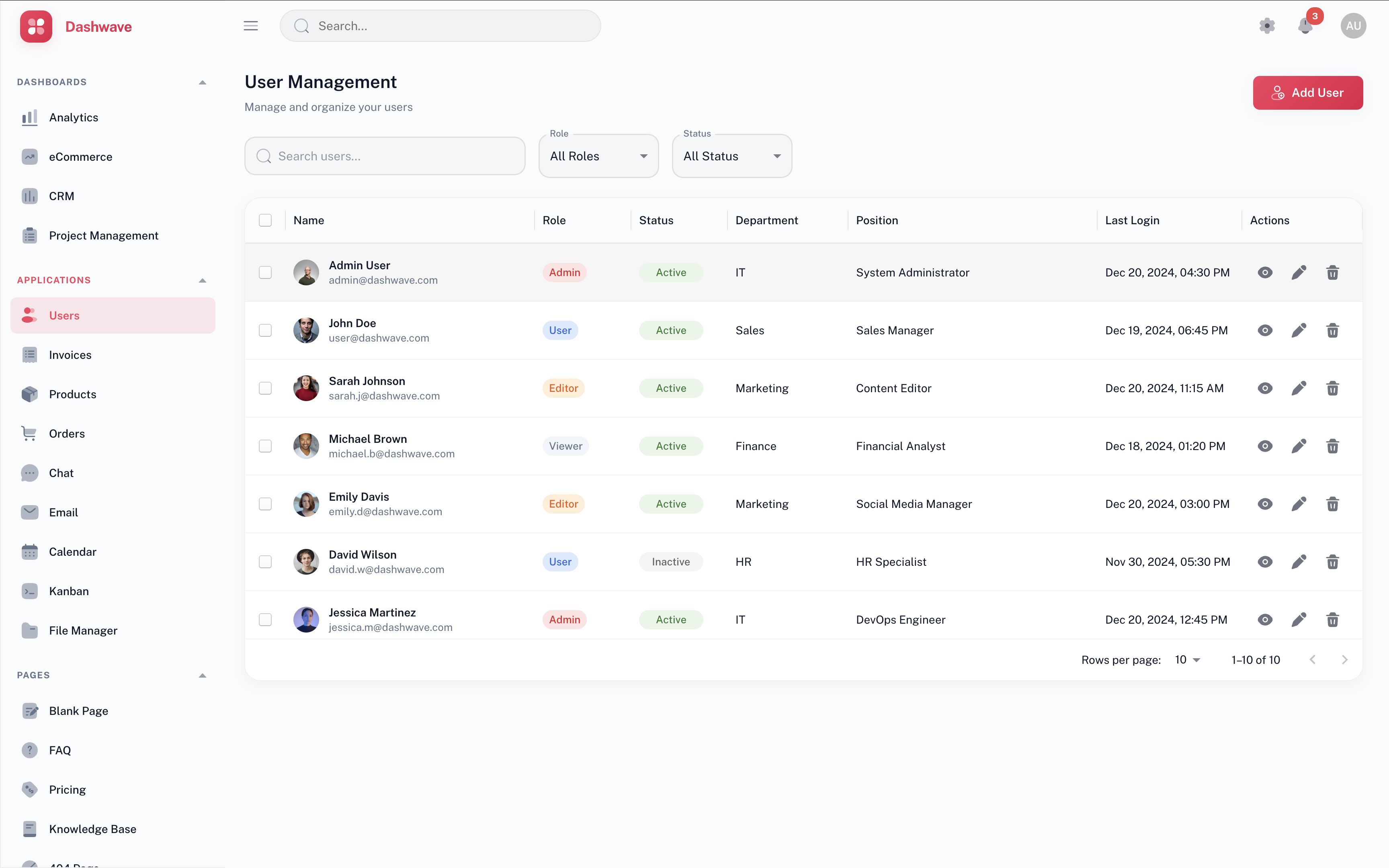Click the delete trash icon for John Doe
Image resolution: width=1389 pixels, height=868 pixels.
pos(1332,331)
